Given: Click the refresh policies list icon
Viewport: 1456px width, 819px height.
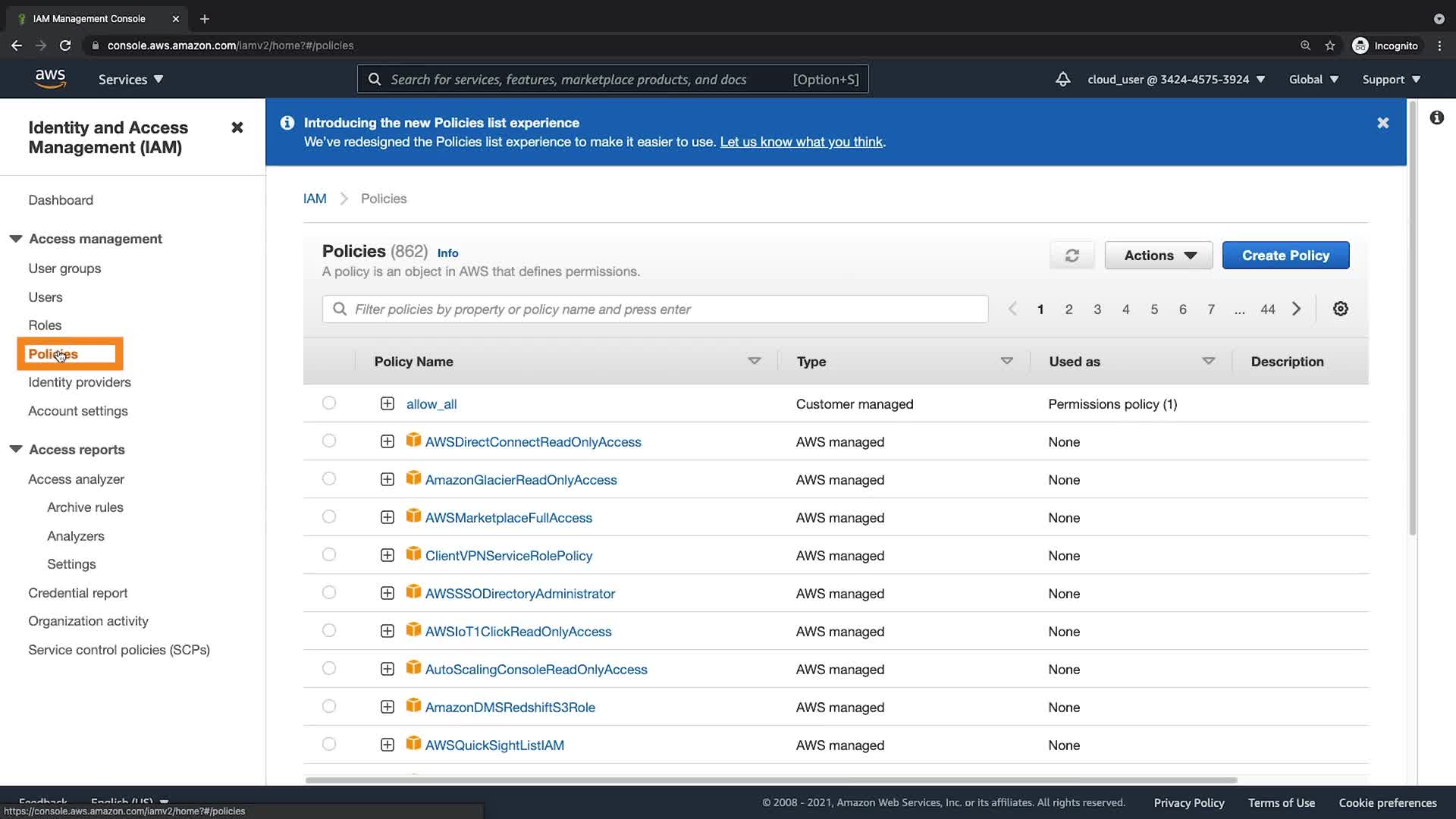Looking at the screenshot, I should [1072, 256].
